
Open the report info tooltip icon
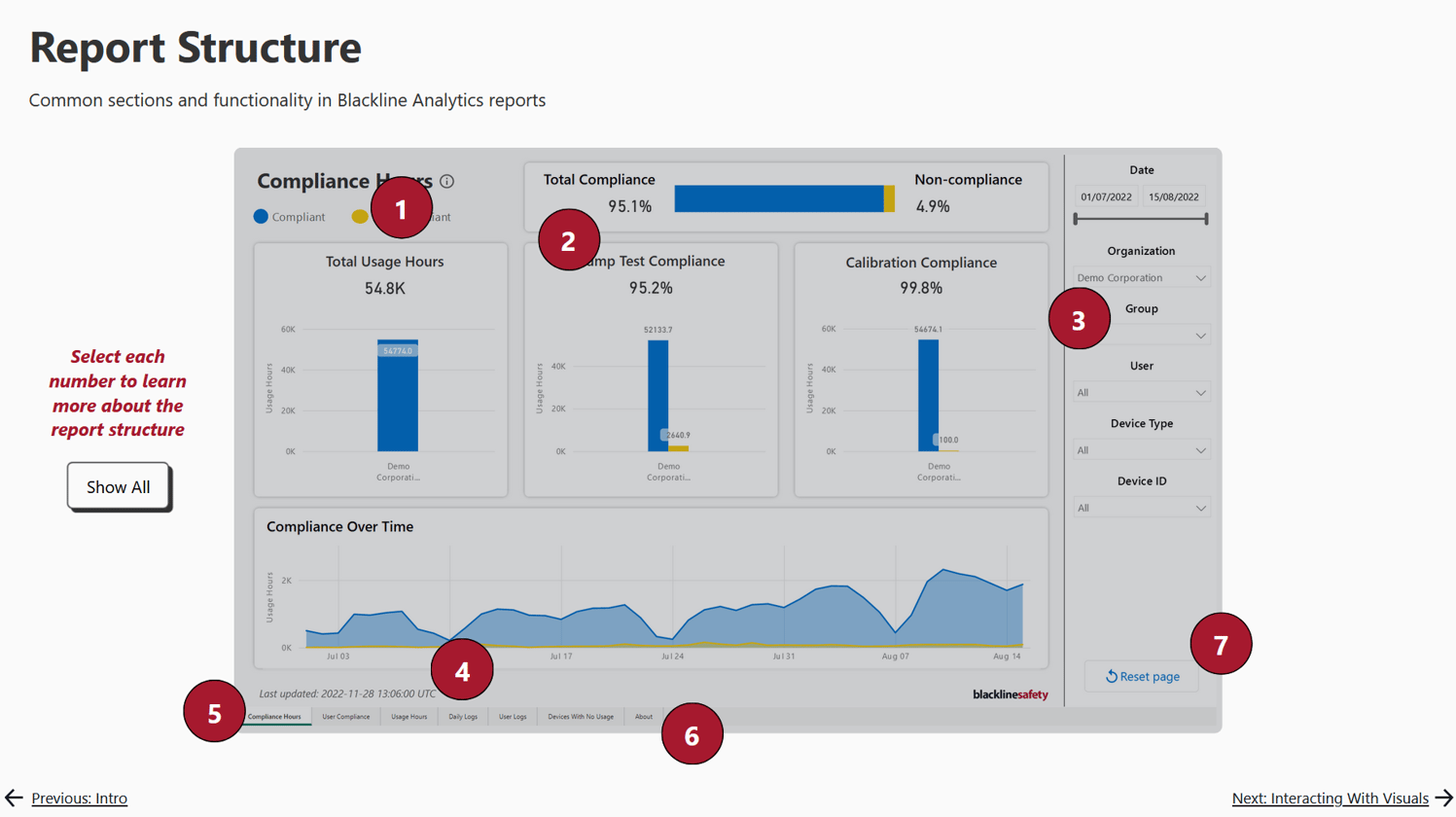(x=446, y=181)
